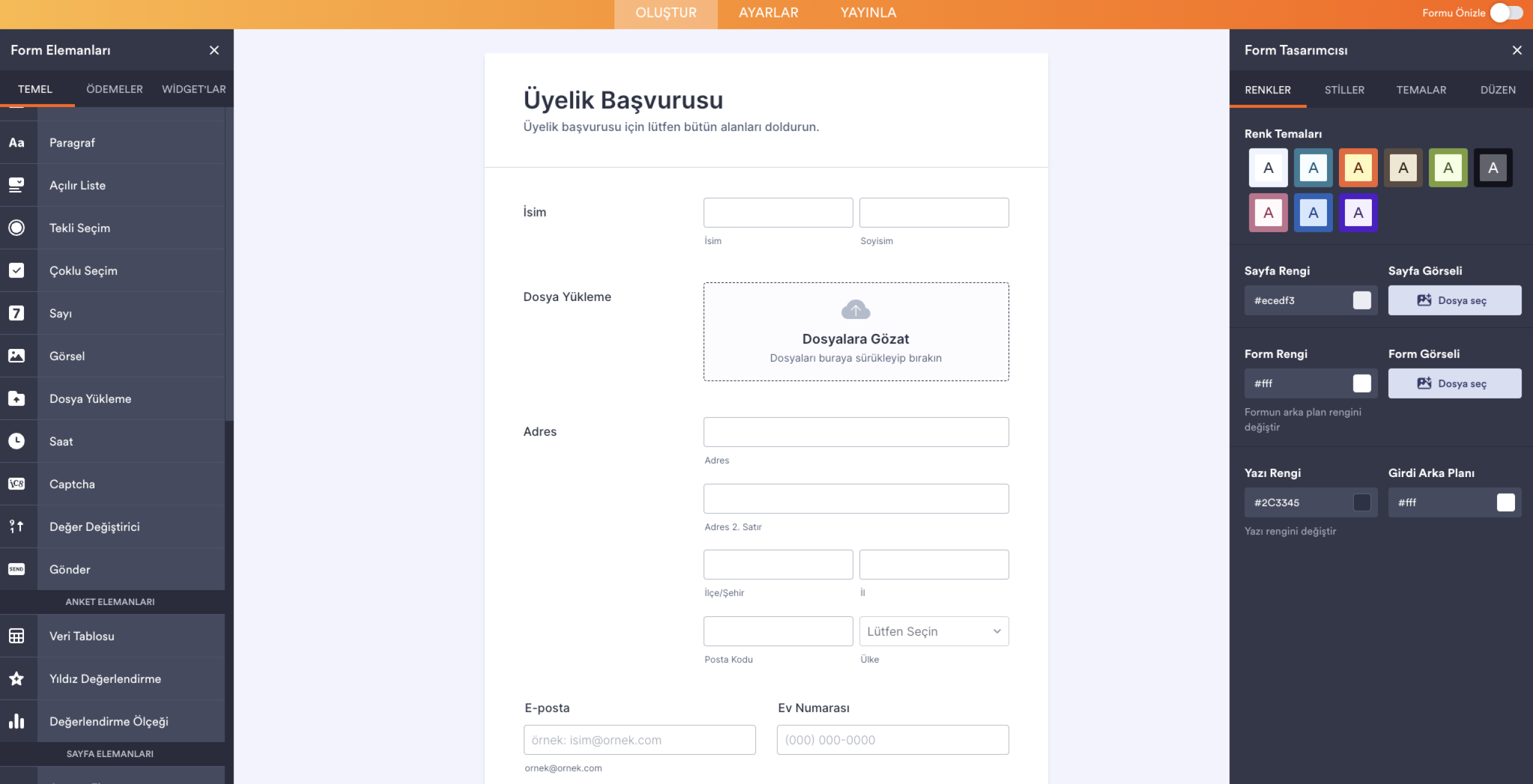1533x784 pixels.
Task: Close the Form Elemanları panel
Action: pyautogui.click(x=214, y=50)
